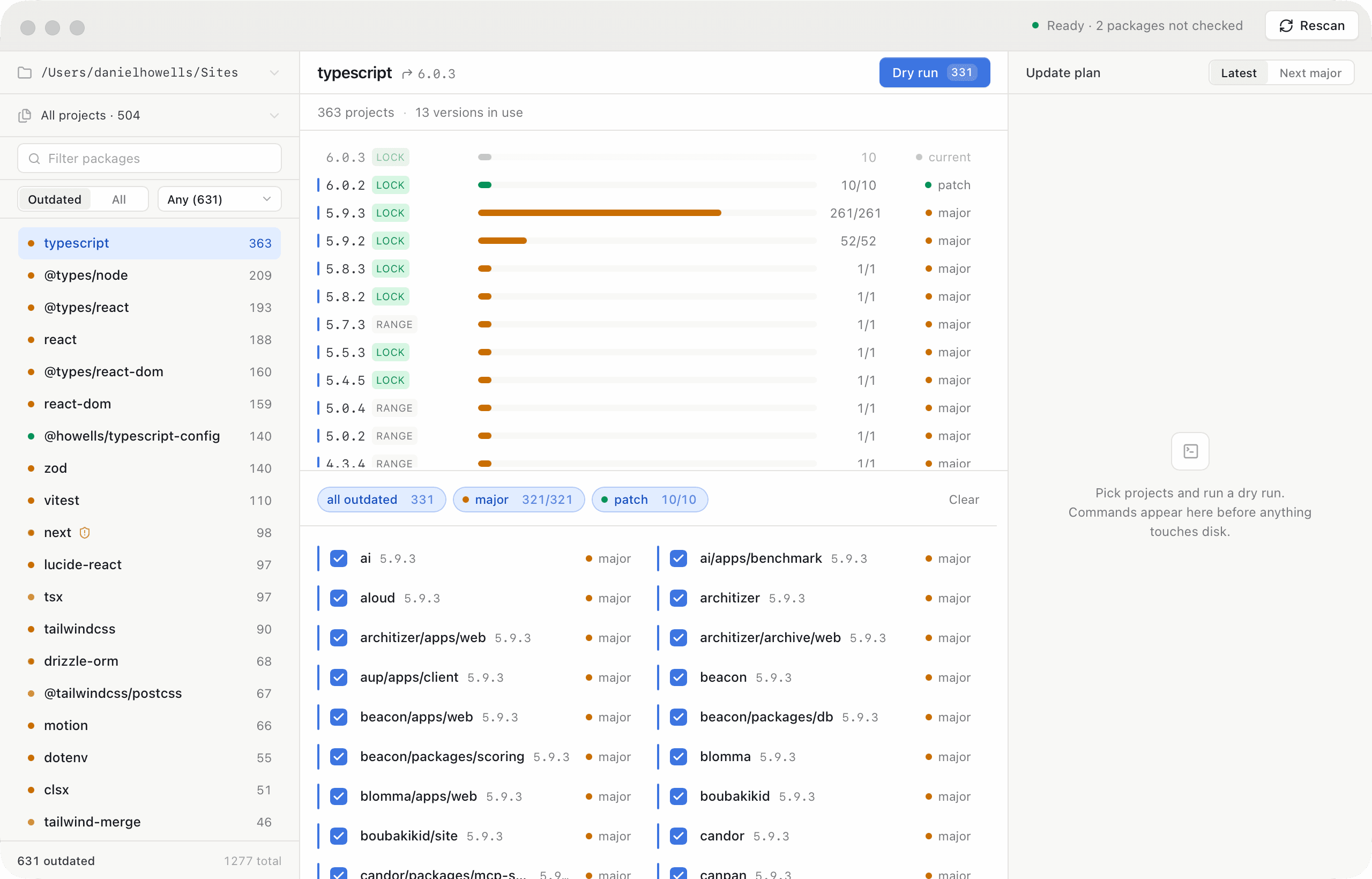This screenshot has width=1372, height=879.
Task: Click the 5.9.3 version usage bar
Action: [647, 213]
